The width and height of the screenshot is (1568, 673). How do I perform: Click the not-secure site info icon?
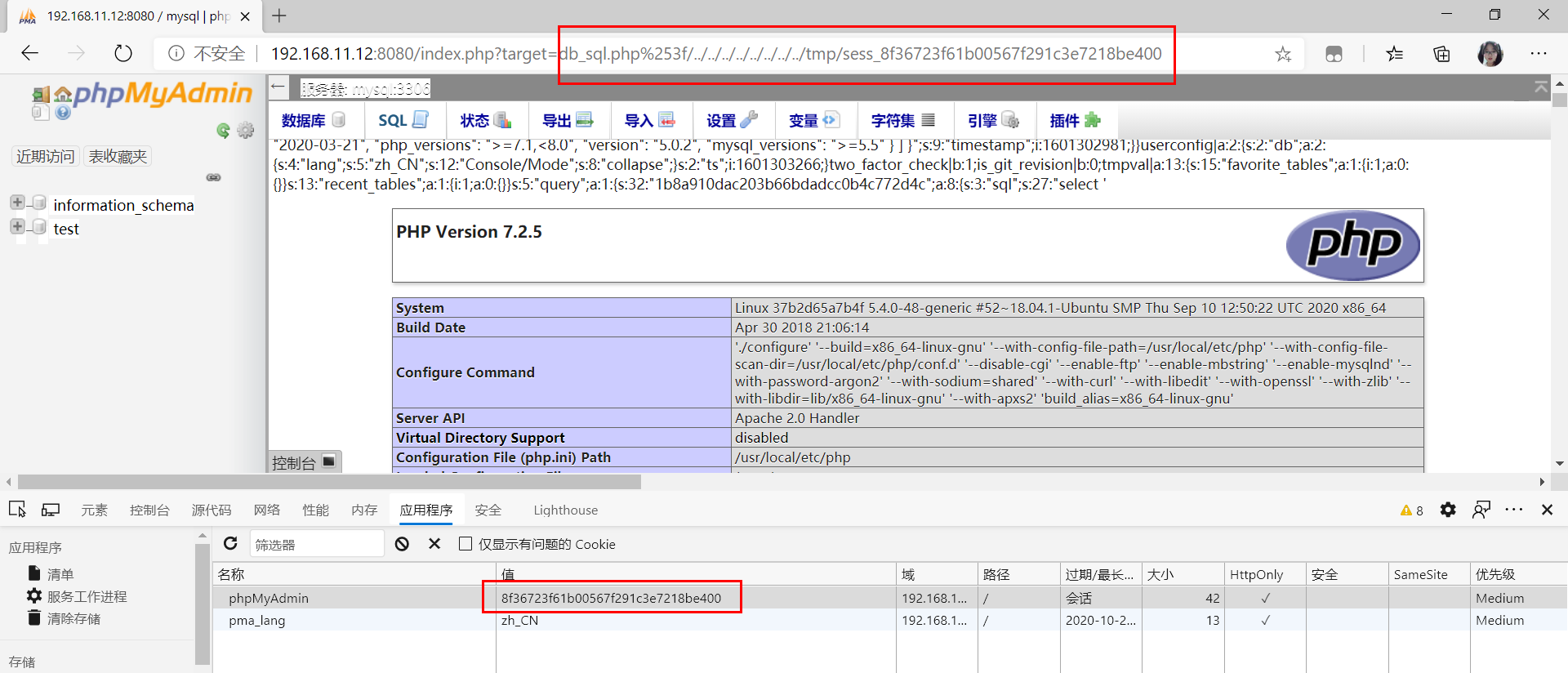176,53
